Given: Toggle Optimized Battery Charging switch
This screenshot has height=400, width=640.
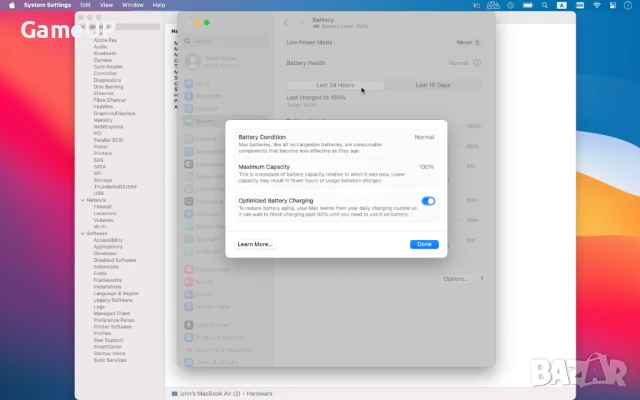Looking at the screenshot, I should coord(428,201).
